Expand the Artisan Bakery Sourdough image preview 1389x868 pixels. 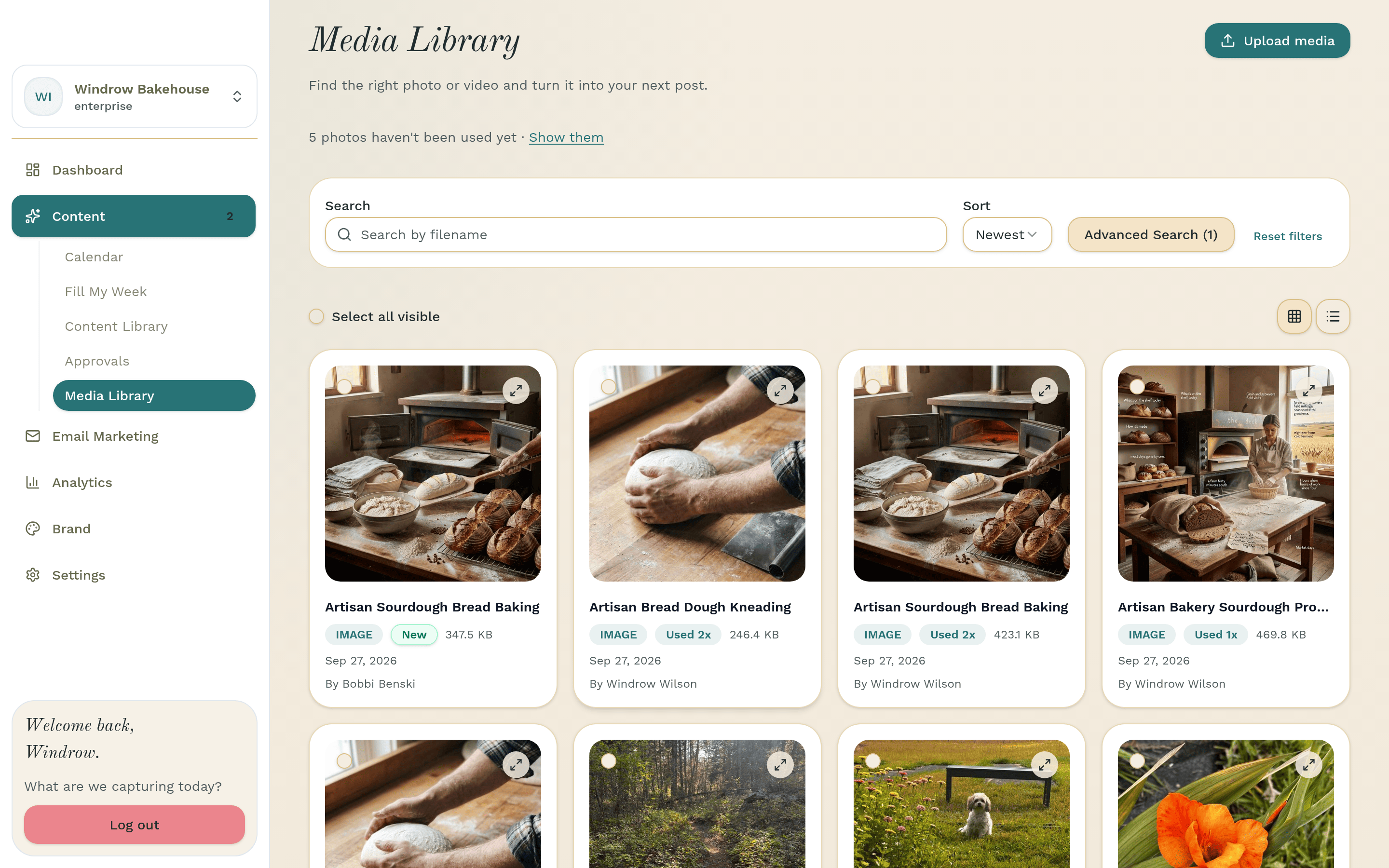1308,391
